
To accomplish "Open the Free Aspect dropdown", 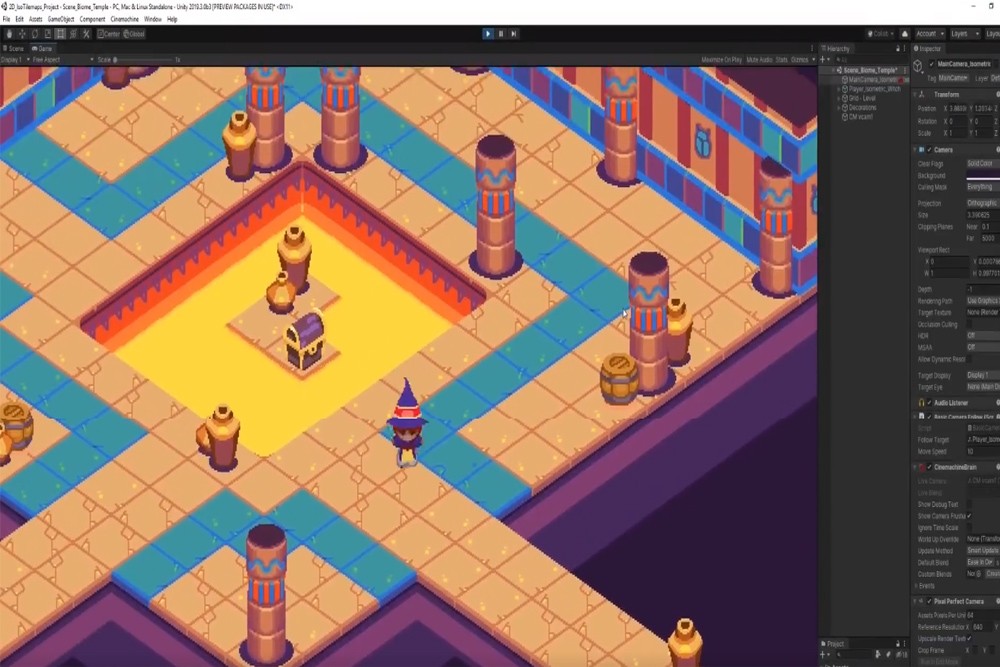I will click(63, 59).
